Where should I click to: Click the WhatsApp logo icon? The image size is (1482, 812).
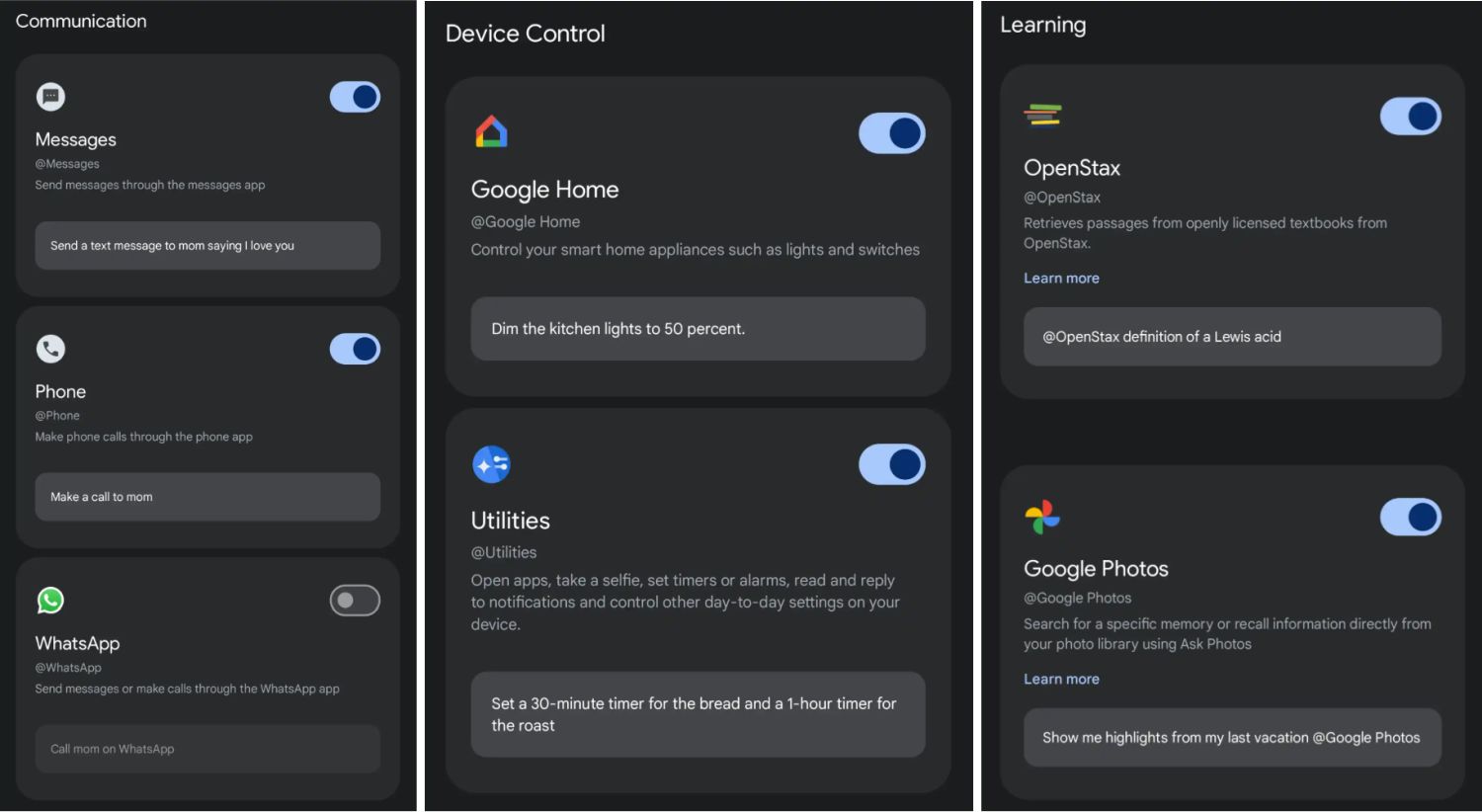click(x=50, y=601)
